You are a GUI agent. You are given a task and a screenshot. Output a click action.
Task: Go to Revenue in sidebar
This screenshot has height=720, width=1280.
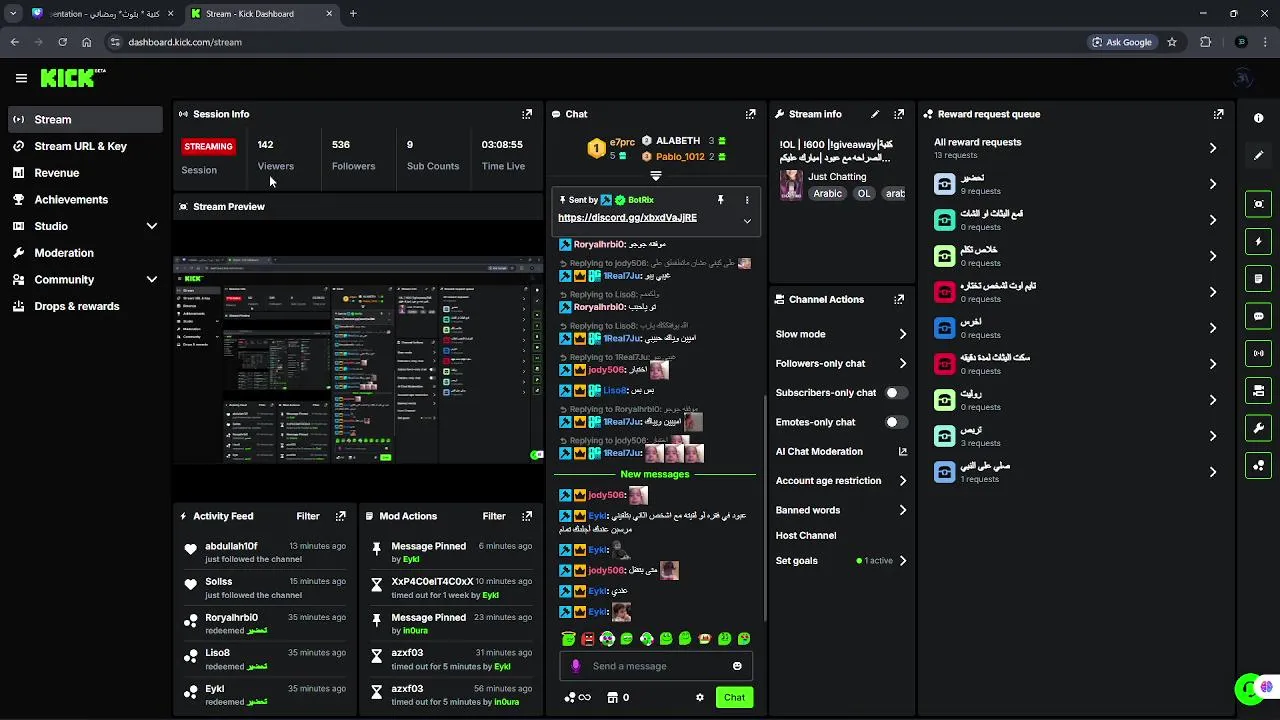click(x=84, y=173)
